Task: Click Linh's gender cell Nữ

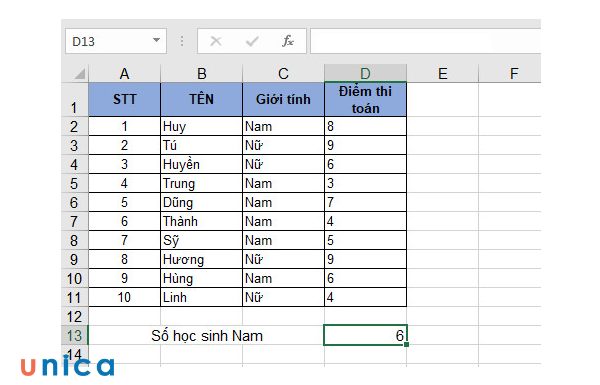Action: (283, 297)
